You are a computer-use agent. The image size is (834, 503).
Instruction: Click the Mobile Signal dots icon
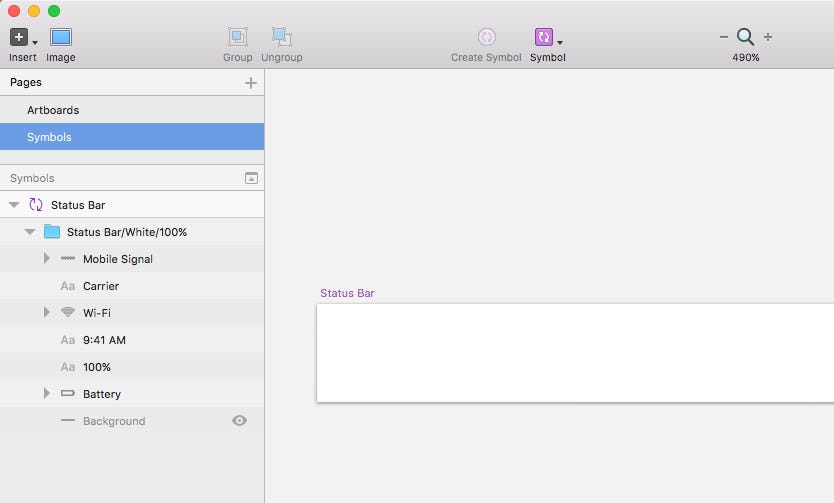[68, 258]
